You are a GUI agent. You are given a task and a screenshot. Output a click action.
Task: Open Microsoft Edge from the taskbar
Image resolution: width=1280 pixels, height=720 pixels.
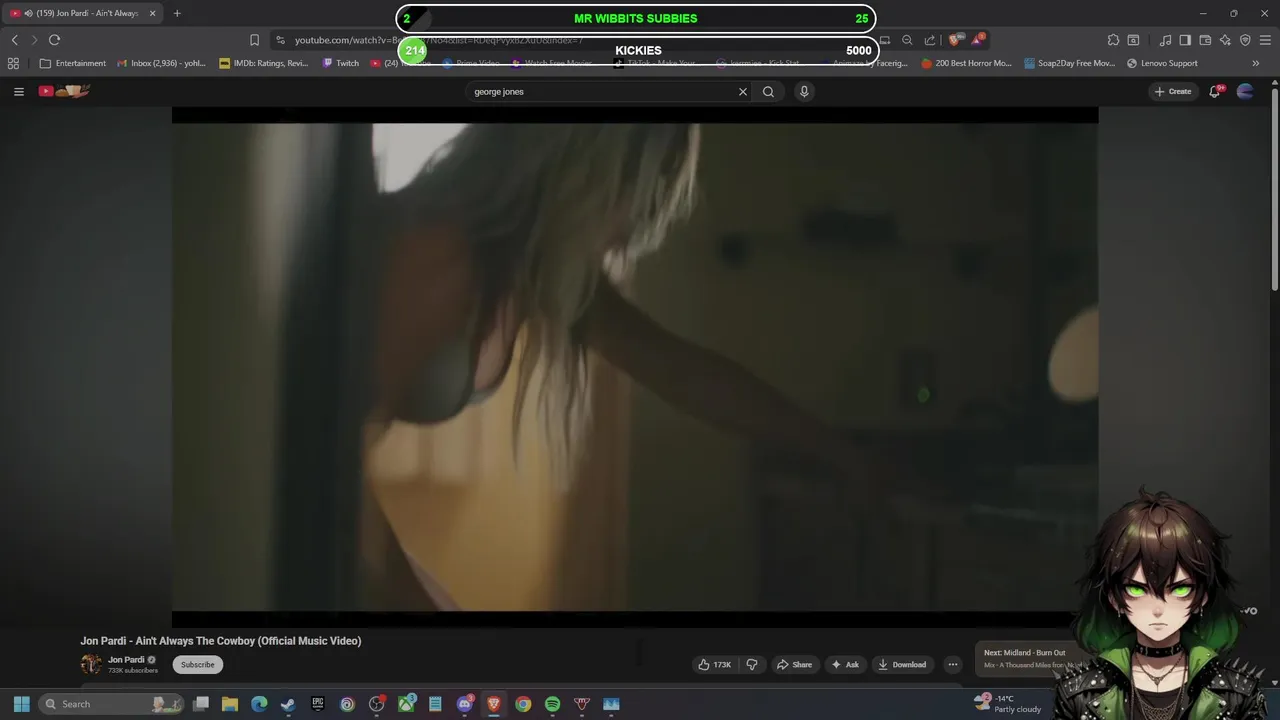(259, 704)
